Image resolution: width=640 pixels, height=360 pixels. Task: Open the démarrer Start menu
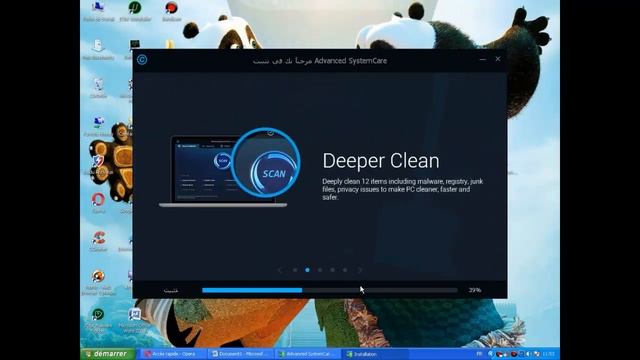tap(107, 353)
